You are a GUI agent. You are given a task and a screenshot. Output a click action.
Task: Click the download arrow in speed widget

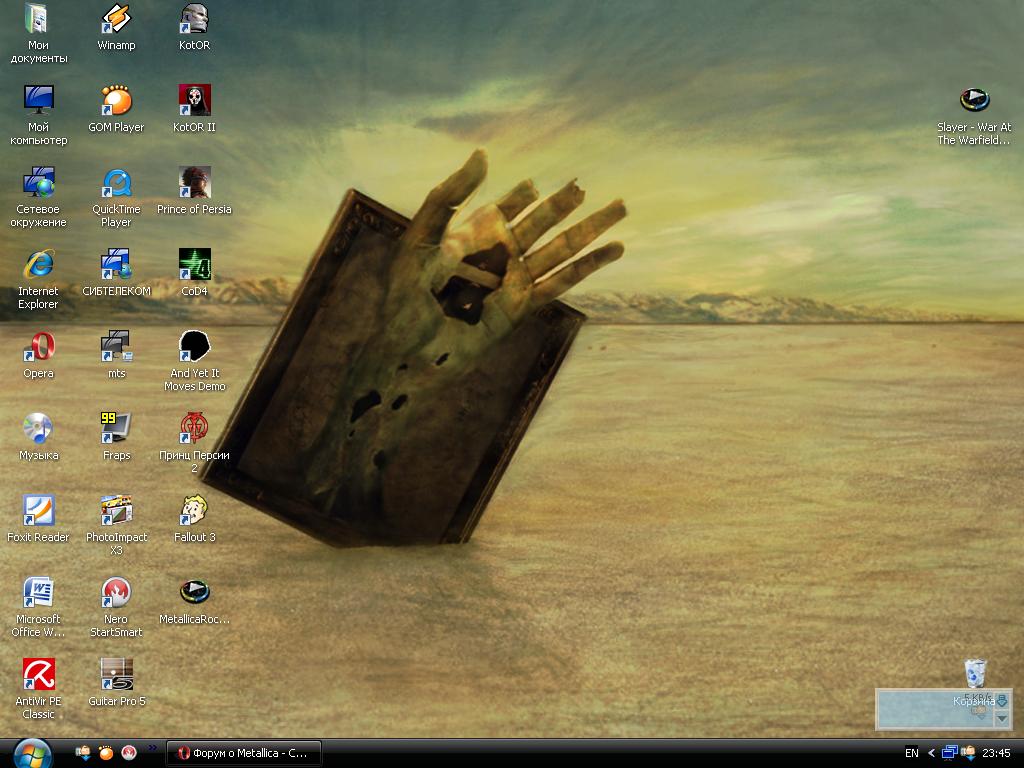click(1002, 701)
